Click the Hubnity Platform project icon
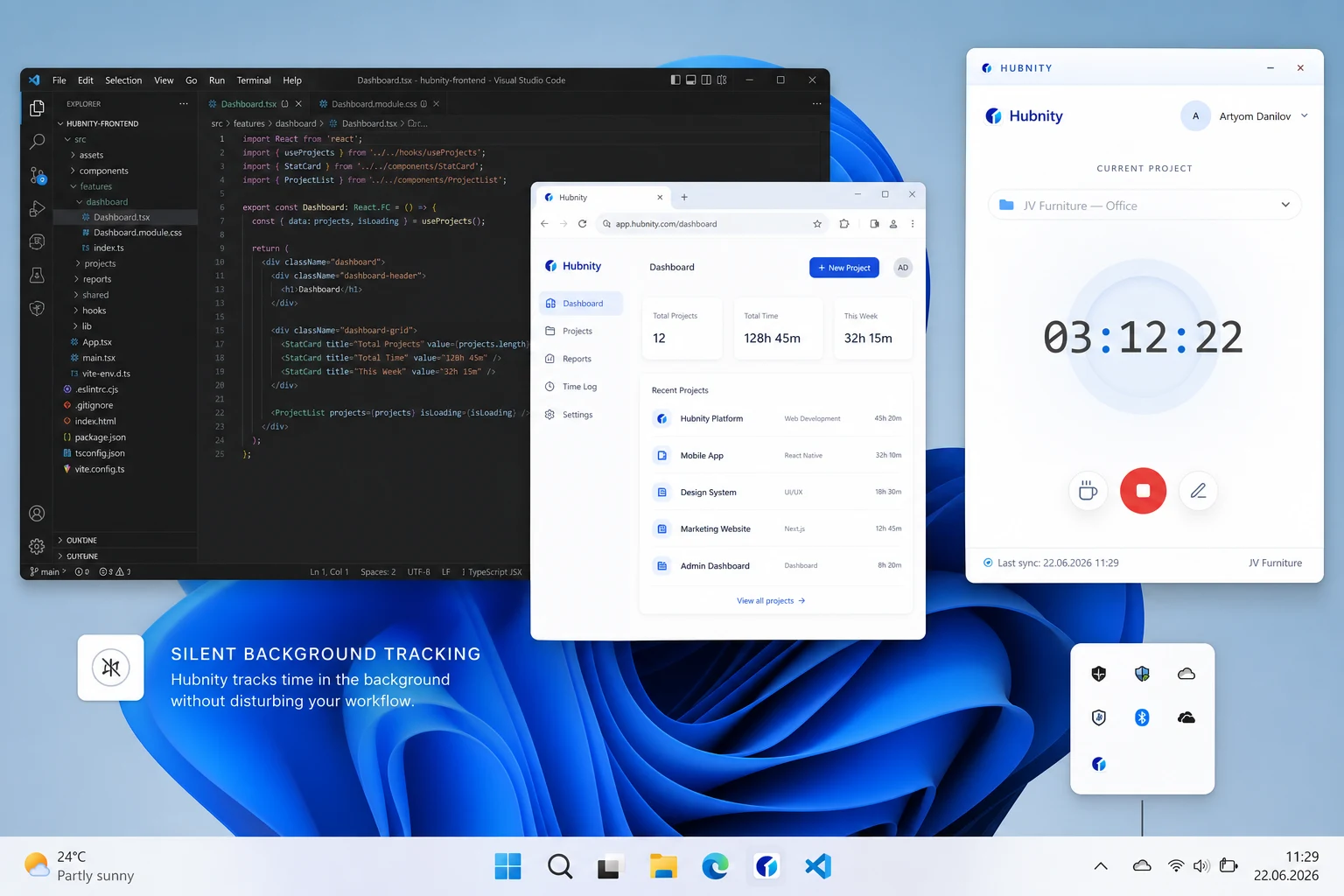The width and height of the screenshot is (1344, 896). coord(661,419)
